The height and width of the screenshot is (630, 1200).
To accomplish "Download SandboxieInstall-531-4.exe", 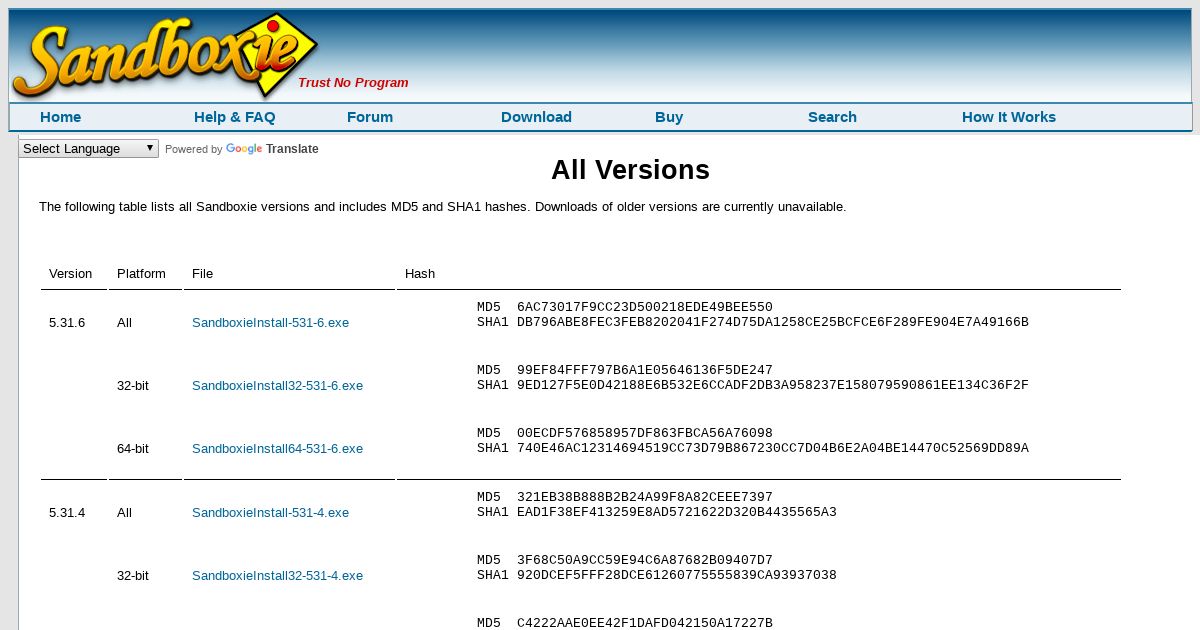I will tap(270, 513).
